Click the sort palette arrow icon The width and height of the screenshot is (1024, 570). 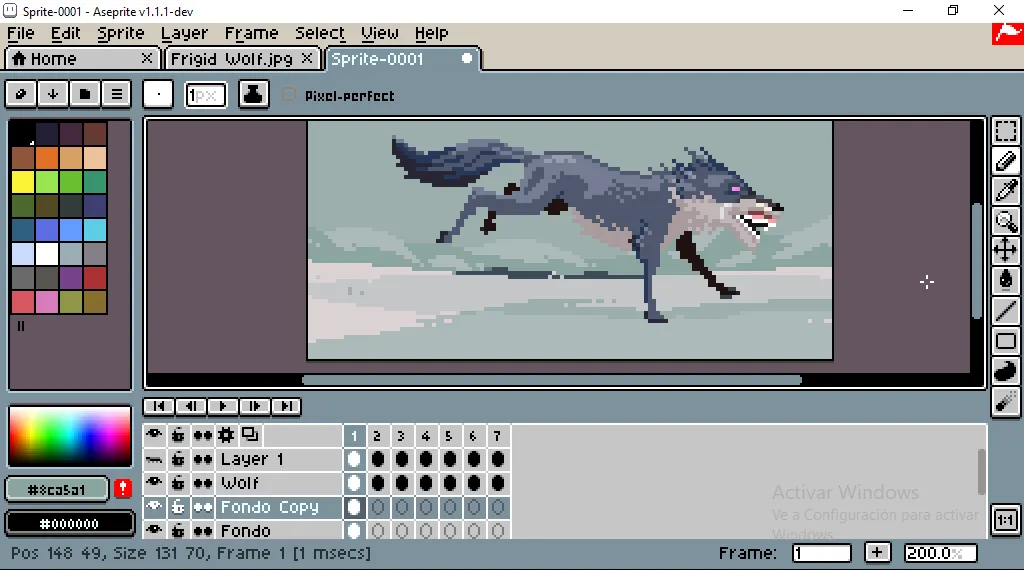point(53,94)
